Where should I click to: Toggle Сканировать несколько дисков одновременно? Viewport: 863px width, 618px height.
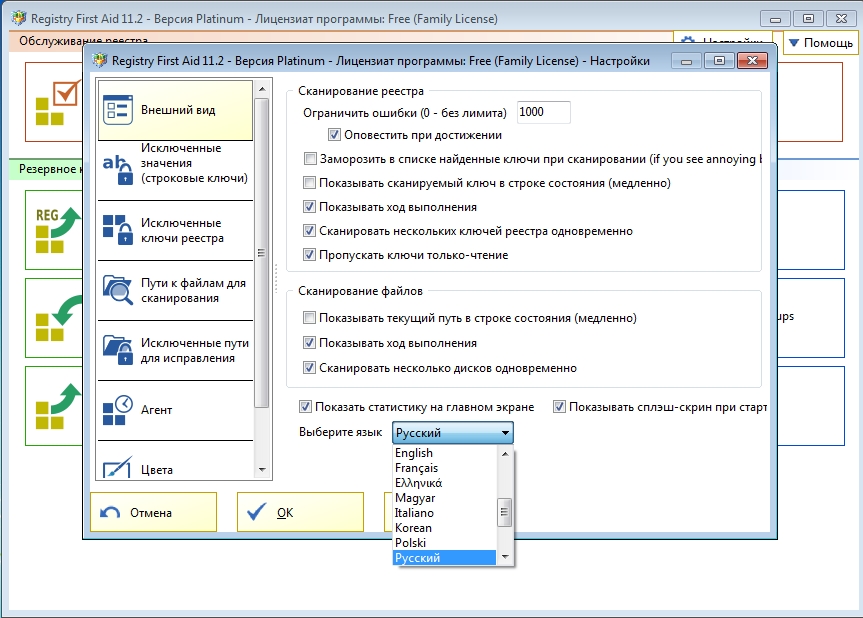(309, 368)
